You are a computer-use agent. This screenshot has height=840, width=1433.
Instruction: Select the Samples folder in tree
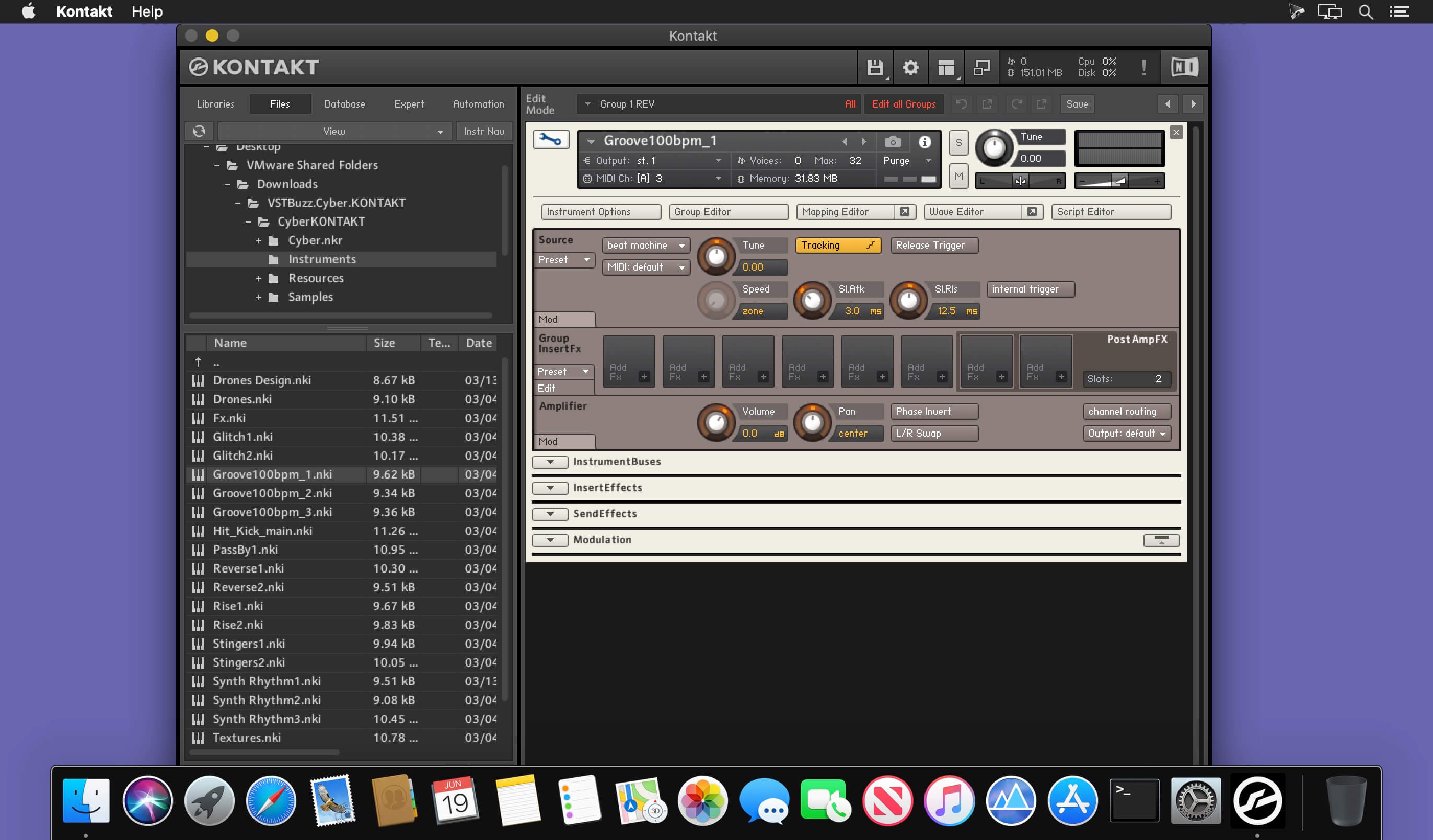coord(310,297)
